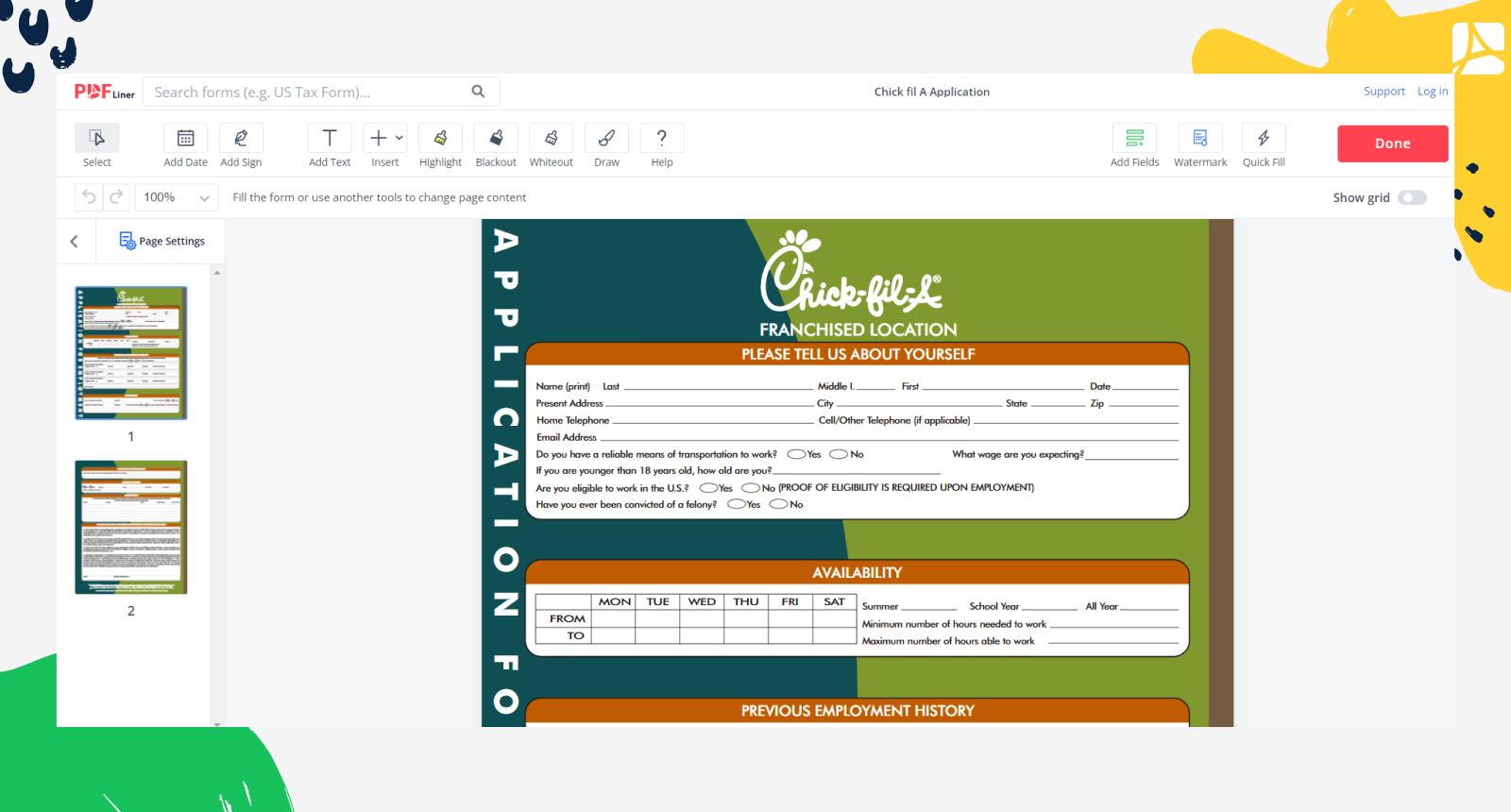Select Yes for reliable transportation
1511x812 pixels.
click(x=796, y=454)
